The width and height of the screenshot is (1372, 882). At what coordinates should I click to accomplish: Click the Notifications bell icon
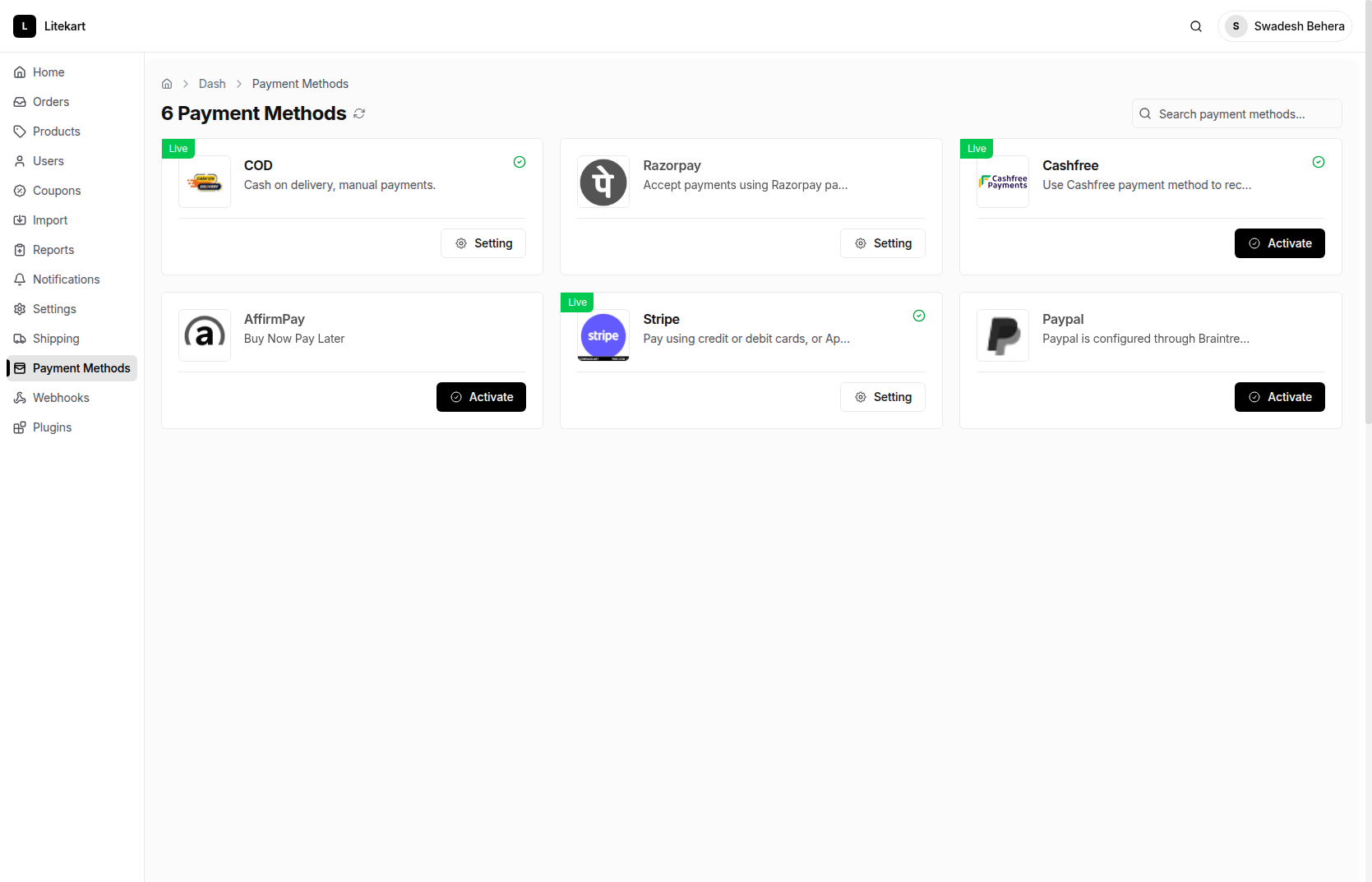tap(20, 279)
